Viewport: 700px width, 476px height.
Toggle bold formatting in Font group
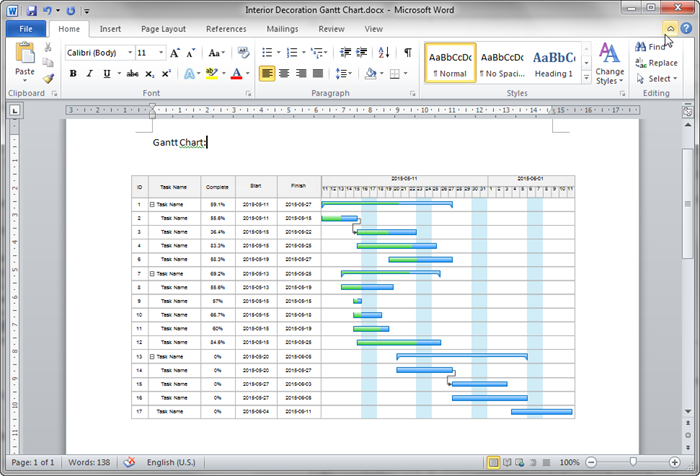pyautogui.click(x=73, y=74)
